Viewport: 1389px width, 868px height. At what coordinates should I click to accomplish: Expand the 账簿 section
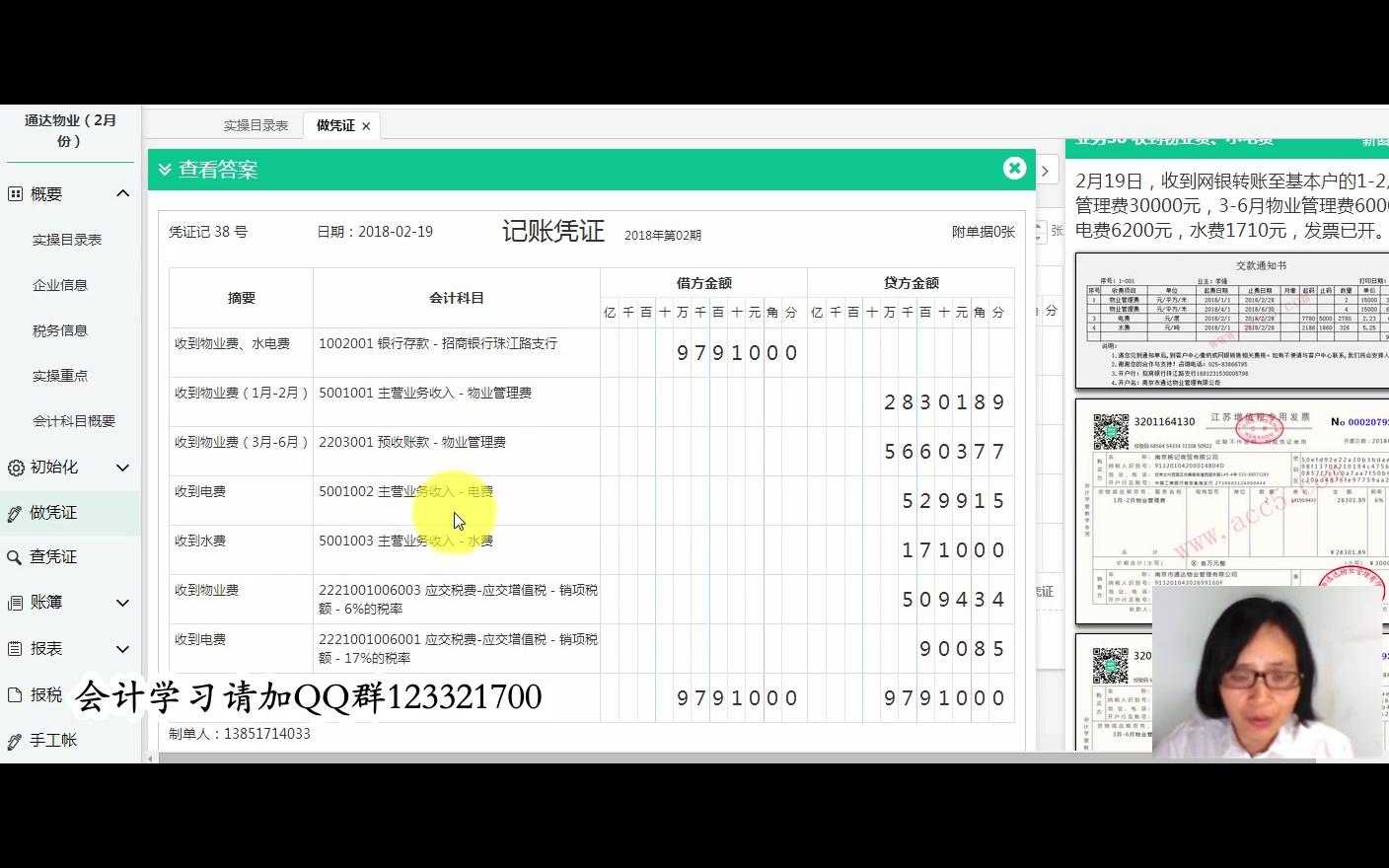point(123,602)
